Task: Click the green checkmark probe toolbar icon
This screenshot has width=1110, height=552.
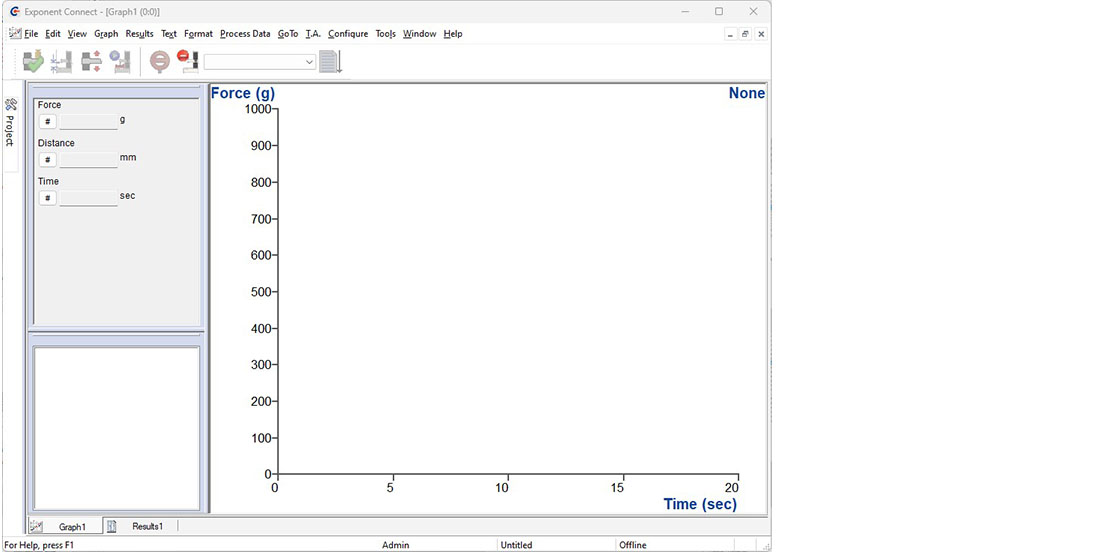Action: point(33,61)
